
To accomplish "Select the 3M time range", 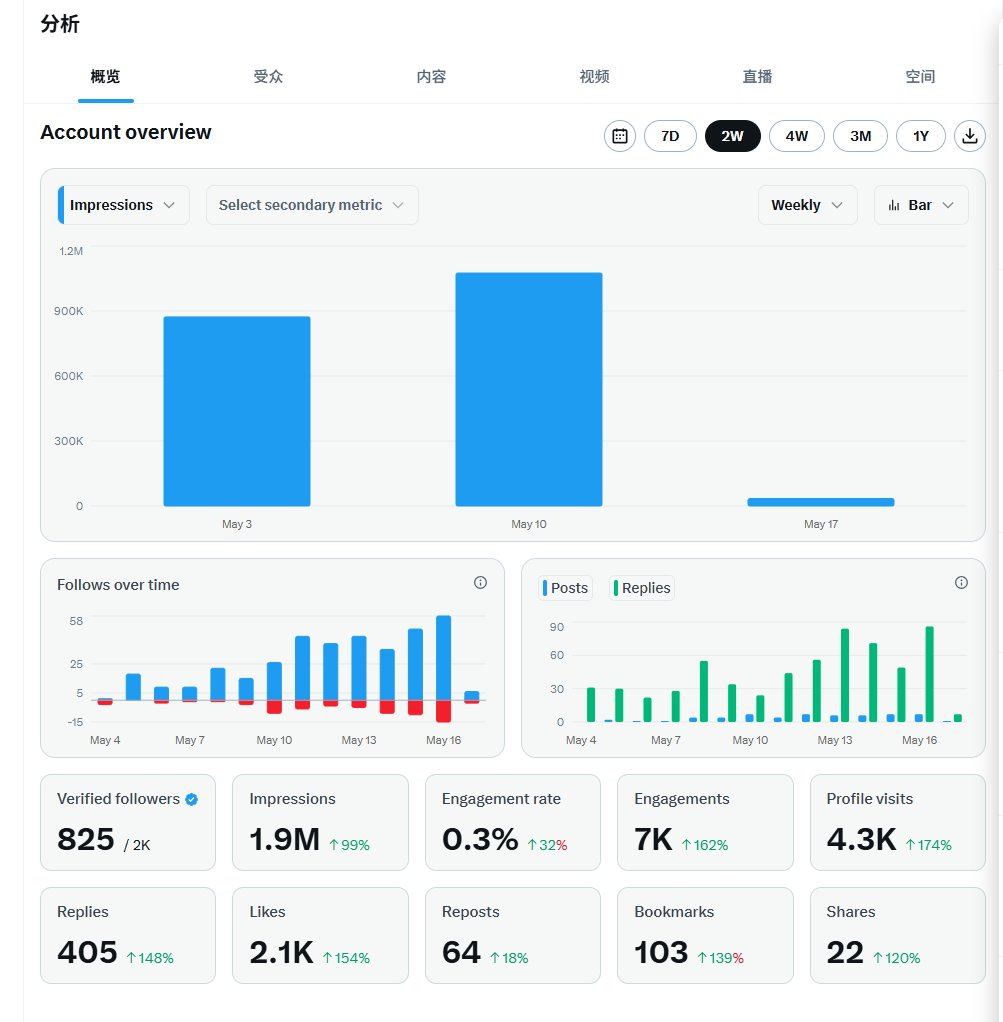I will pyautogui.click(x=860, y=136).
